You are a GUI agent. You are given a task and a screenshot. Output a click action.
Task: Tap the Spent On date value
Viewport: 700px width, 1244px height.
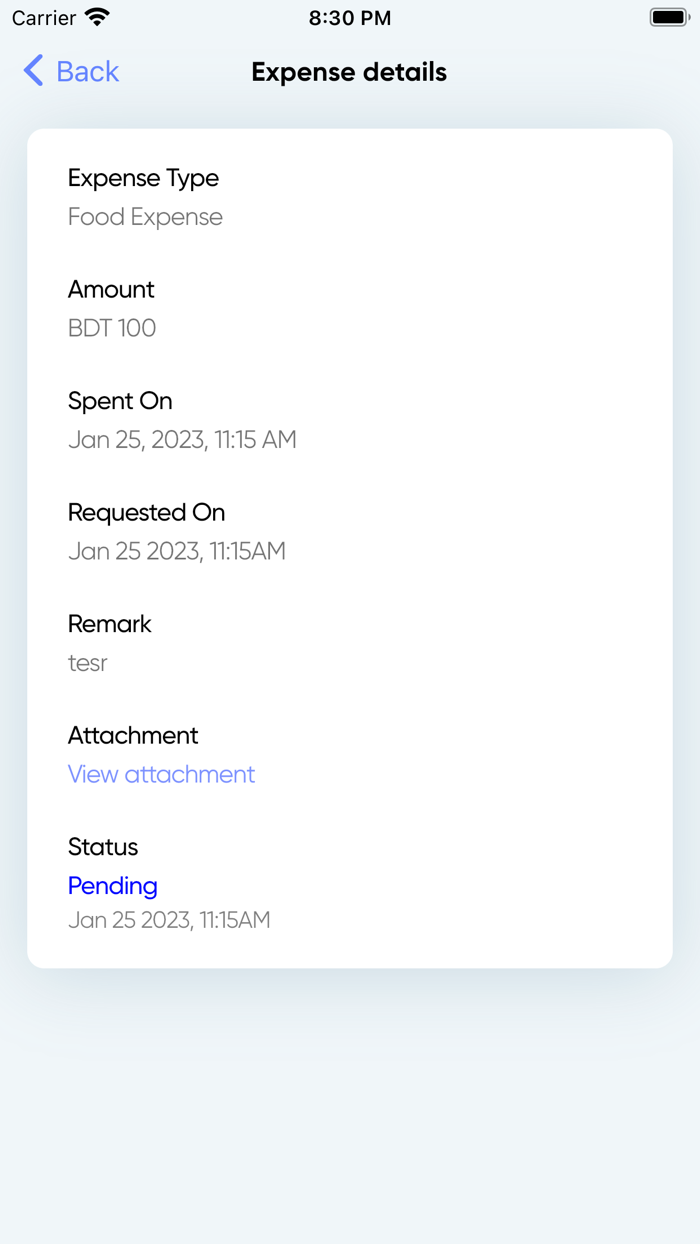coord(182,440)
